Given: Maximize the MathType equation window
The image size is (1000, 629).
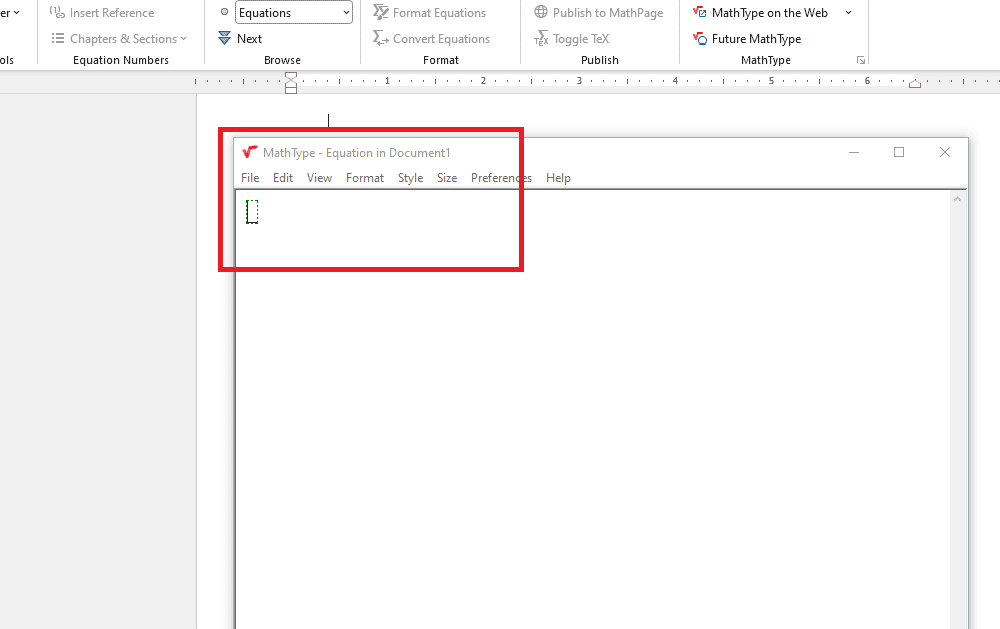Looking at the screenshot, I should 899,152.
